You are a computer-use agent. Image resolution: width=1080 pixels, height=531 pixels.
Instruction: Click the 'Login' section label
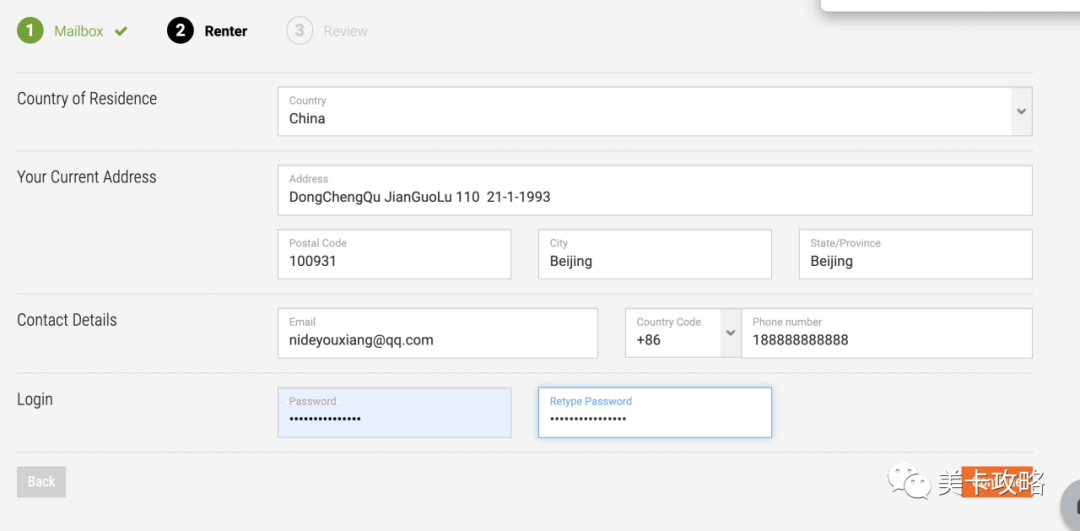(35, 399)
